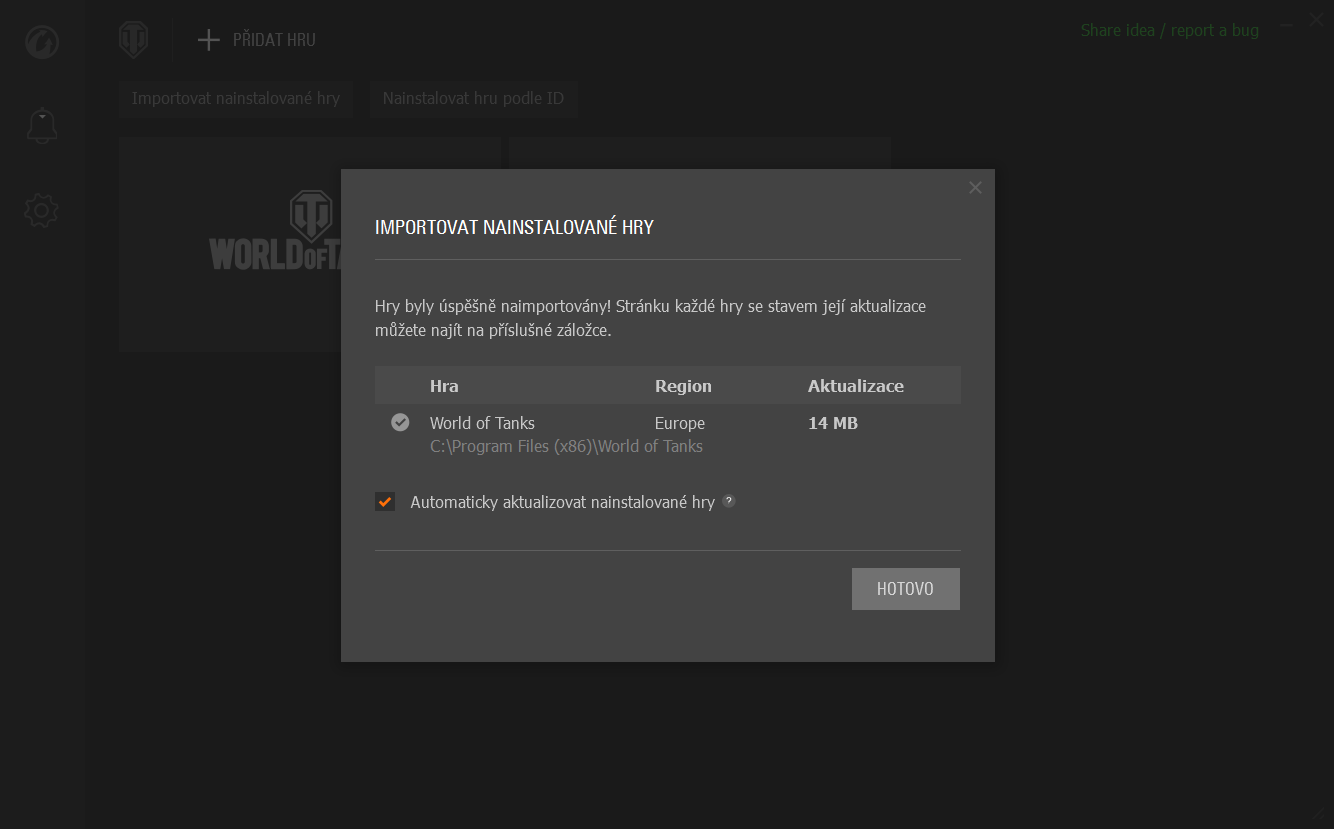
Task: Uncheck Automaticky aktualizovat nainstalované hry checkbox
Action: tap(385, 501)
